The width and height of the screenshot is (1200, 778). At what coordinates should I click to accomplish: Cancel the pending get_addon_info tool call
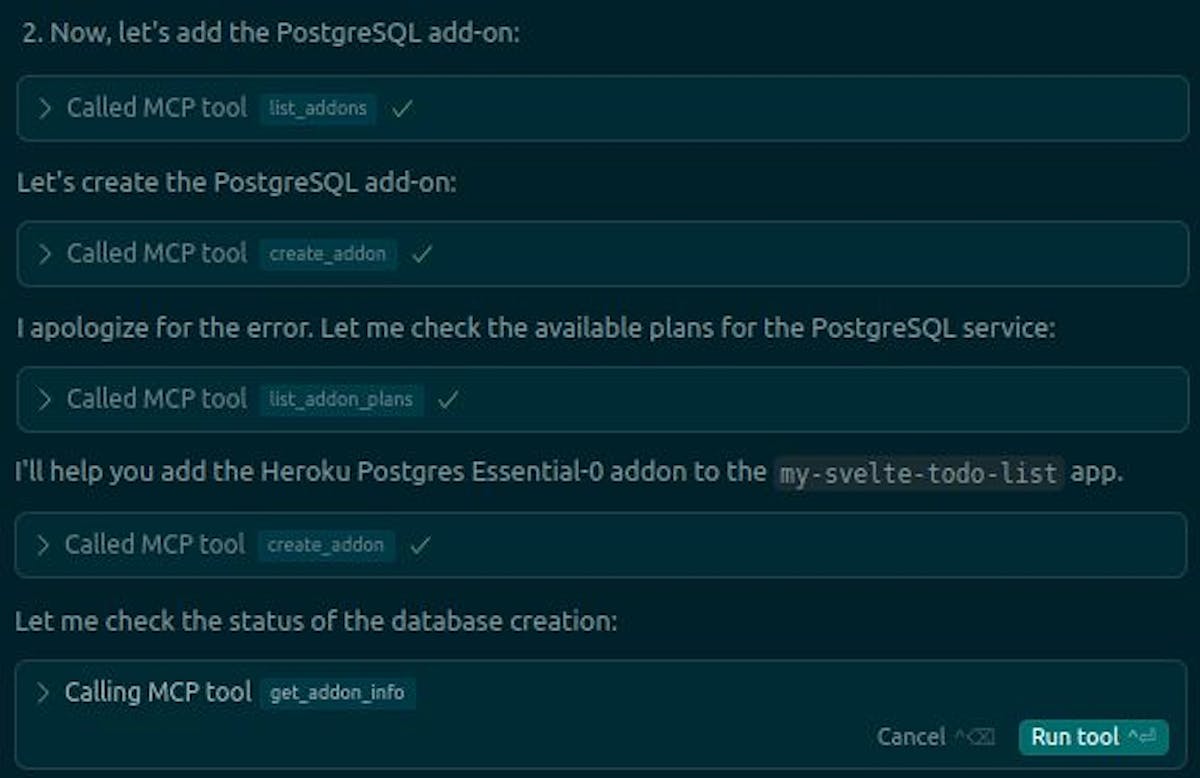pyautogui.click(x=910, y=737)
